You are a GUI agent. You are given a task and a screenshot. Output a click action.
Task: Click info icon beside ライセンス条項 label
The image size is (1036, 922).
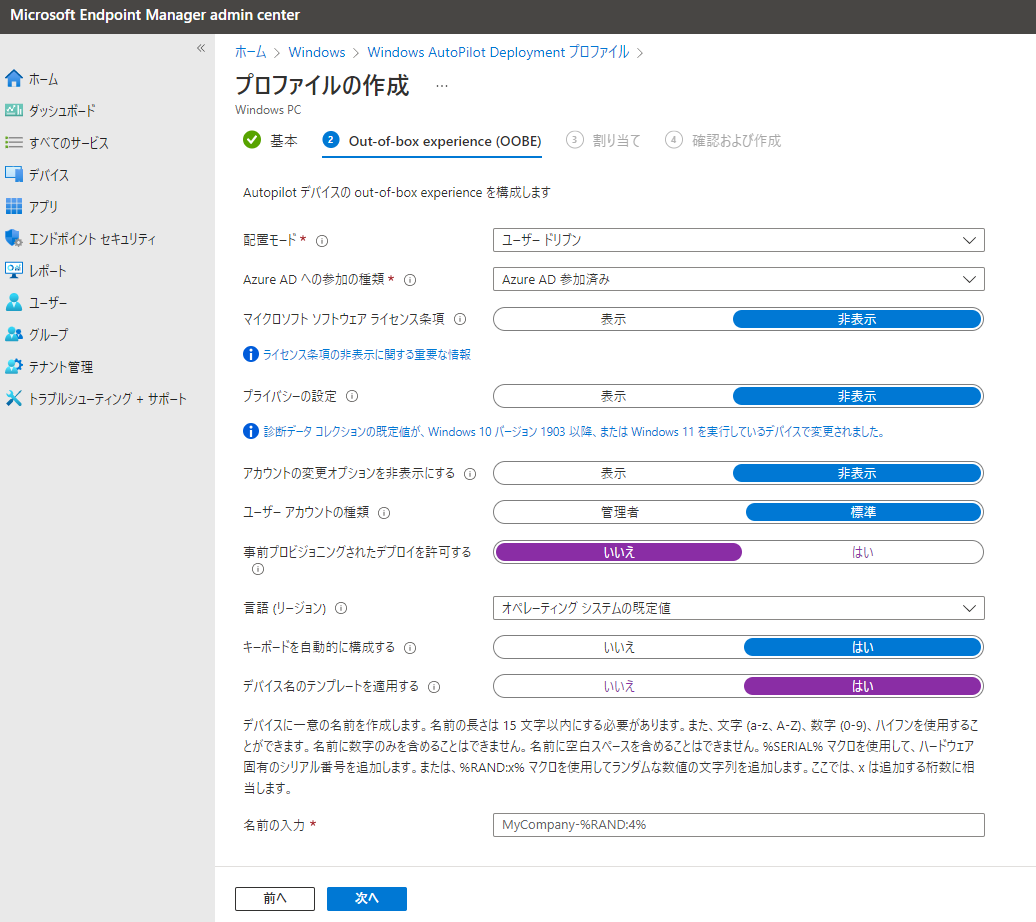pyautogui.click(x=460, y=319)
